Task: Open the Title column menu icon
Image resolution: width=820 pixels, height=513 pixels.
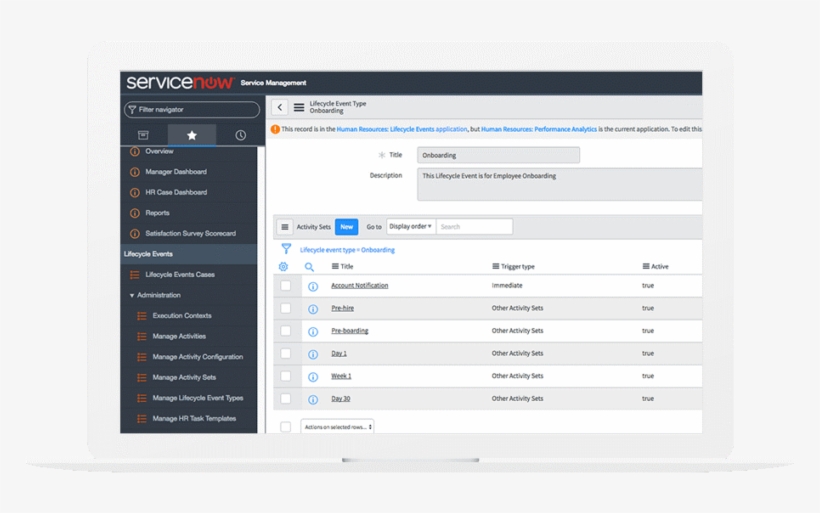Action: (335, 266)
